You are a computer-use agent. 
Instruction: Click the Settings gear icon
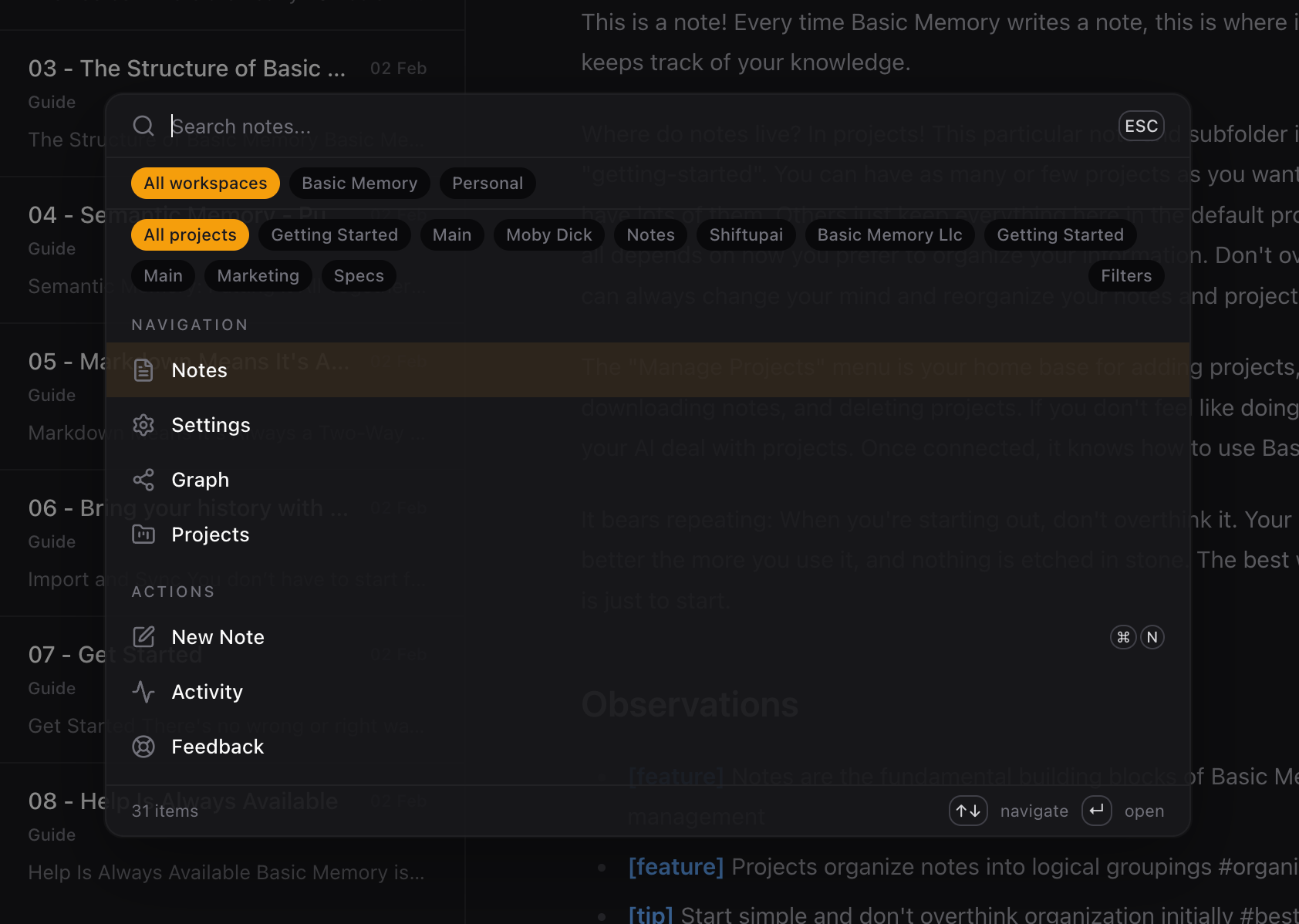(x=143, y=425)
